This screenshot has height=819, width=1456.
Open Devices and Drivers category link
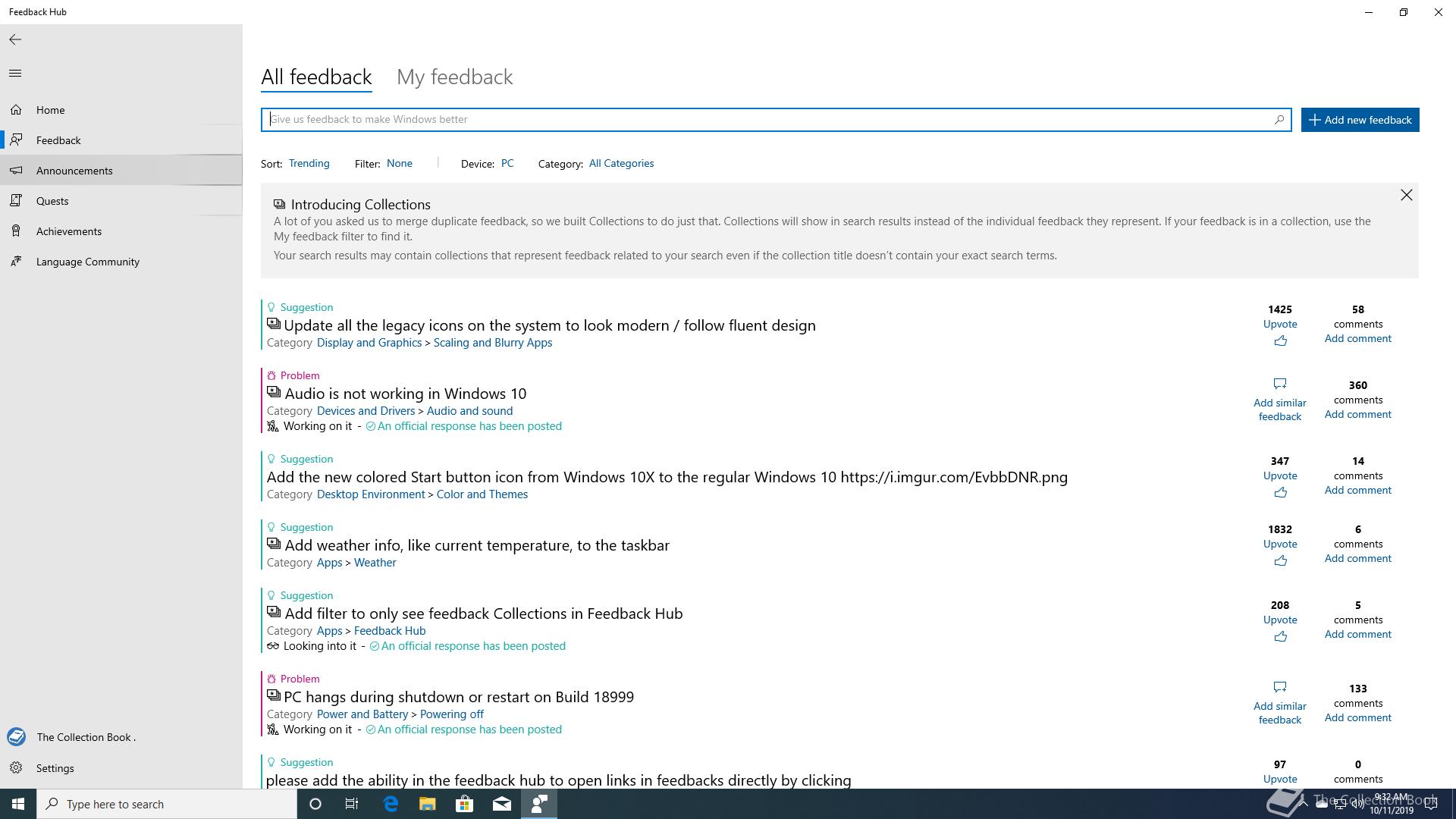coord(366,411)
